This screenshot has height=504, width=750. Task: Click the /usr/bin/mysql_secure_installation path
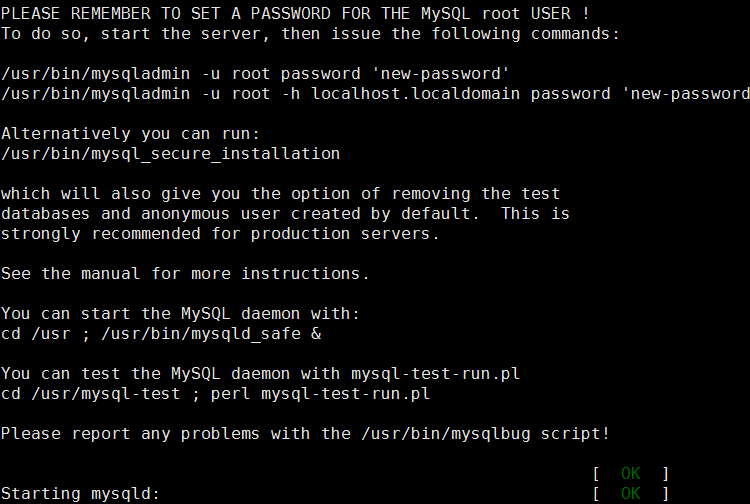pyautogui.click(x=170, y=153)
